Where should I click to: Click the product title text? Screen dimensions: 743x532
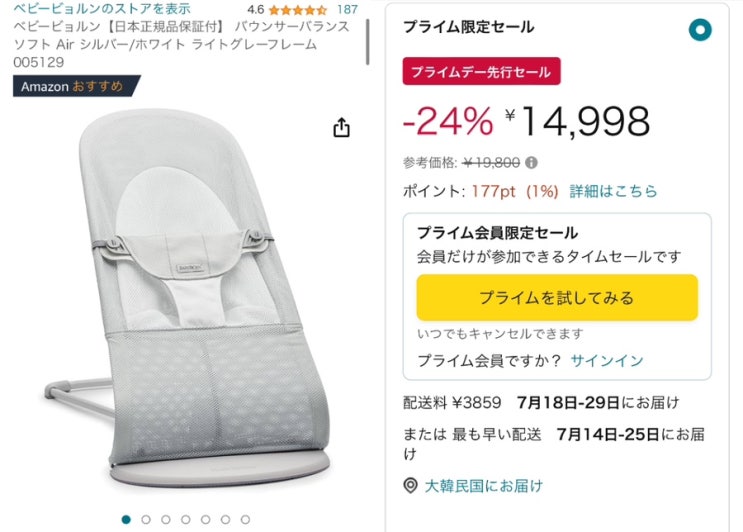[x=180, y=44]
